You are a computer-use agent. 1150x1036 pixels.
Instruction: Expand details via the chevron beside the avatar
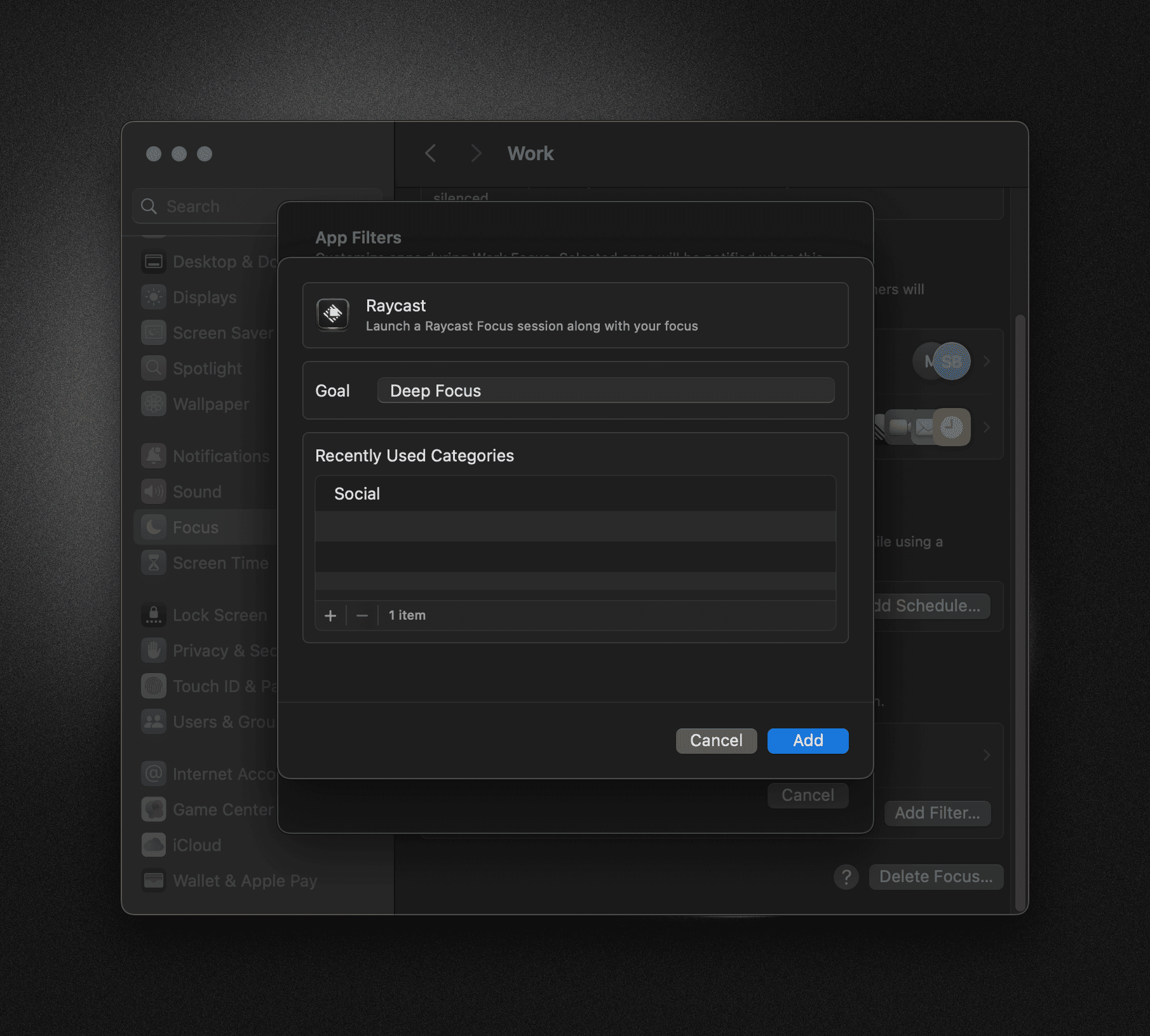click(x=987, y=361)
